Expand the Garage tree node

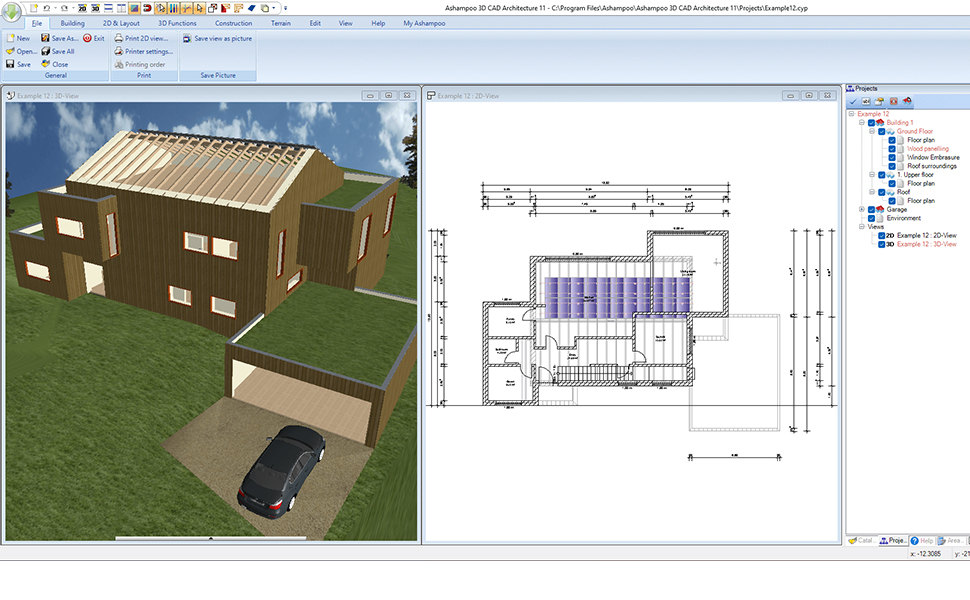pos(861,210)
